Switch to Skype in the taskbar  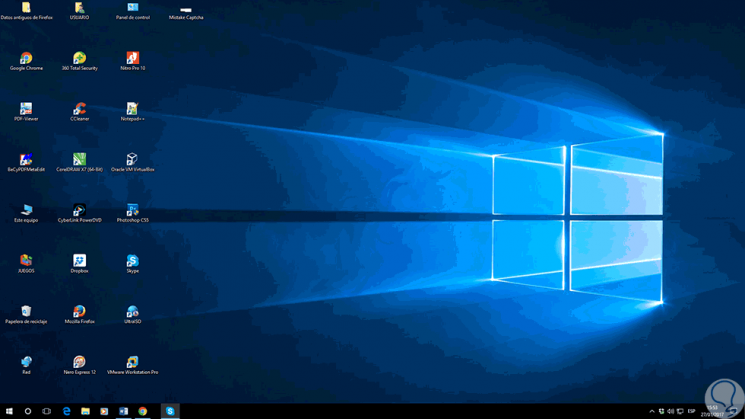coord(170,411)
